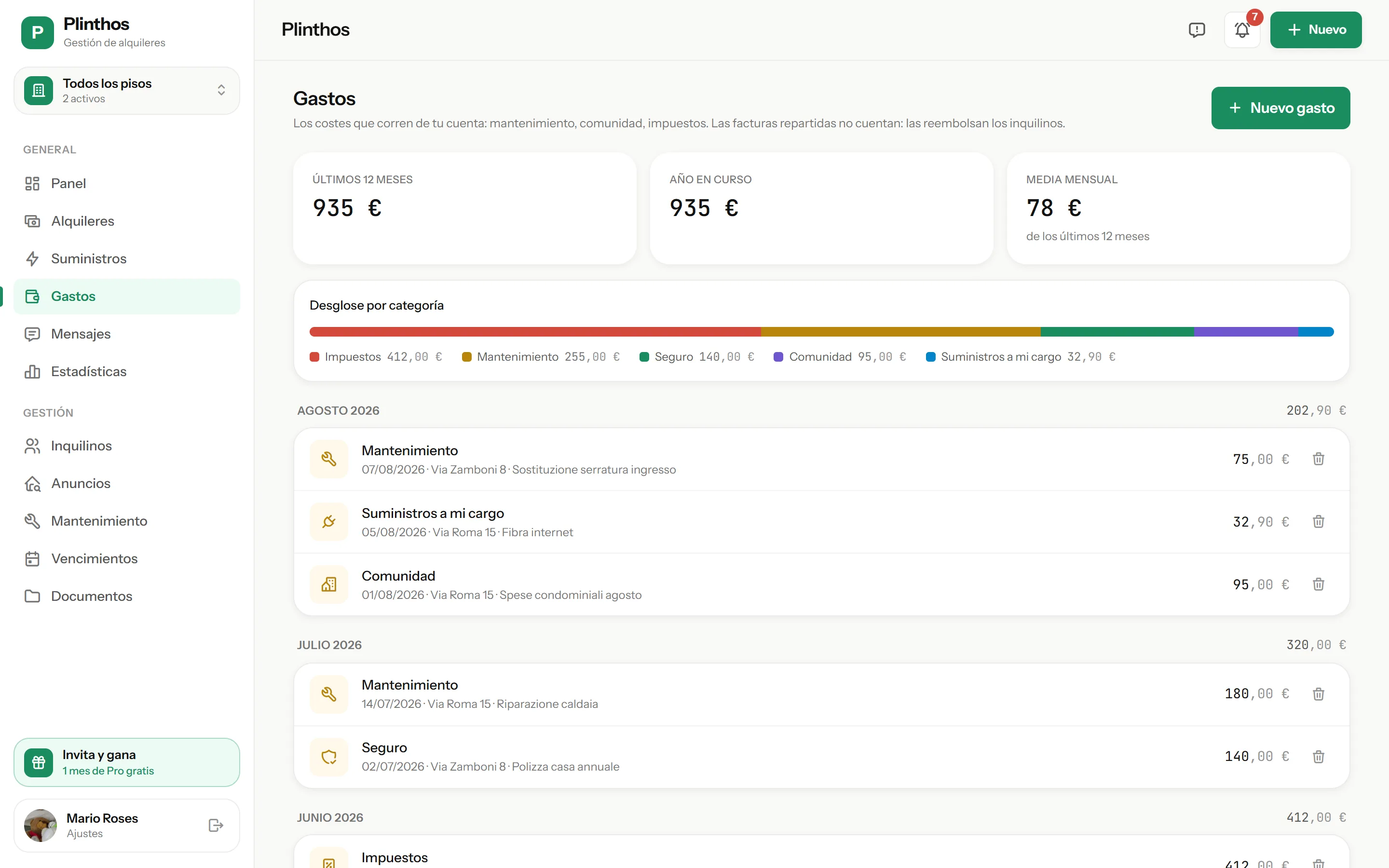Click the building icon in Todos los pisos
This screenshot has height=868, width=1389.
[39, 90]
